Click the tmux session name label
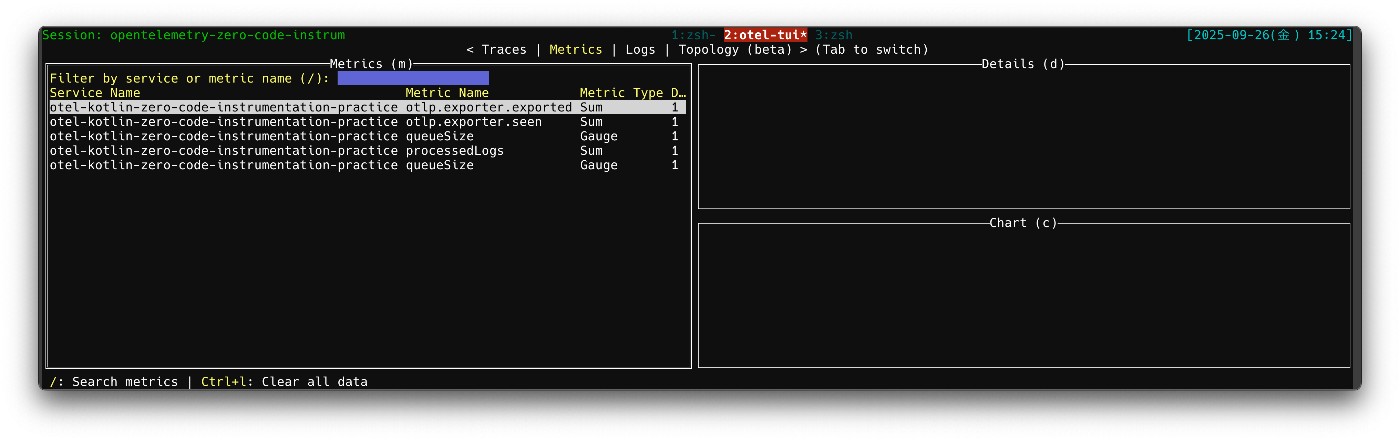The image size is (1400, 441). 193,35
